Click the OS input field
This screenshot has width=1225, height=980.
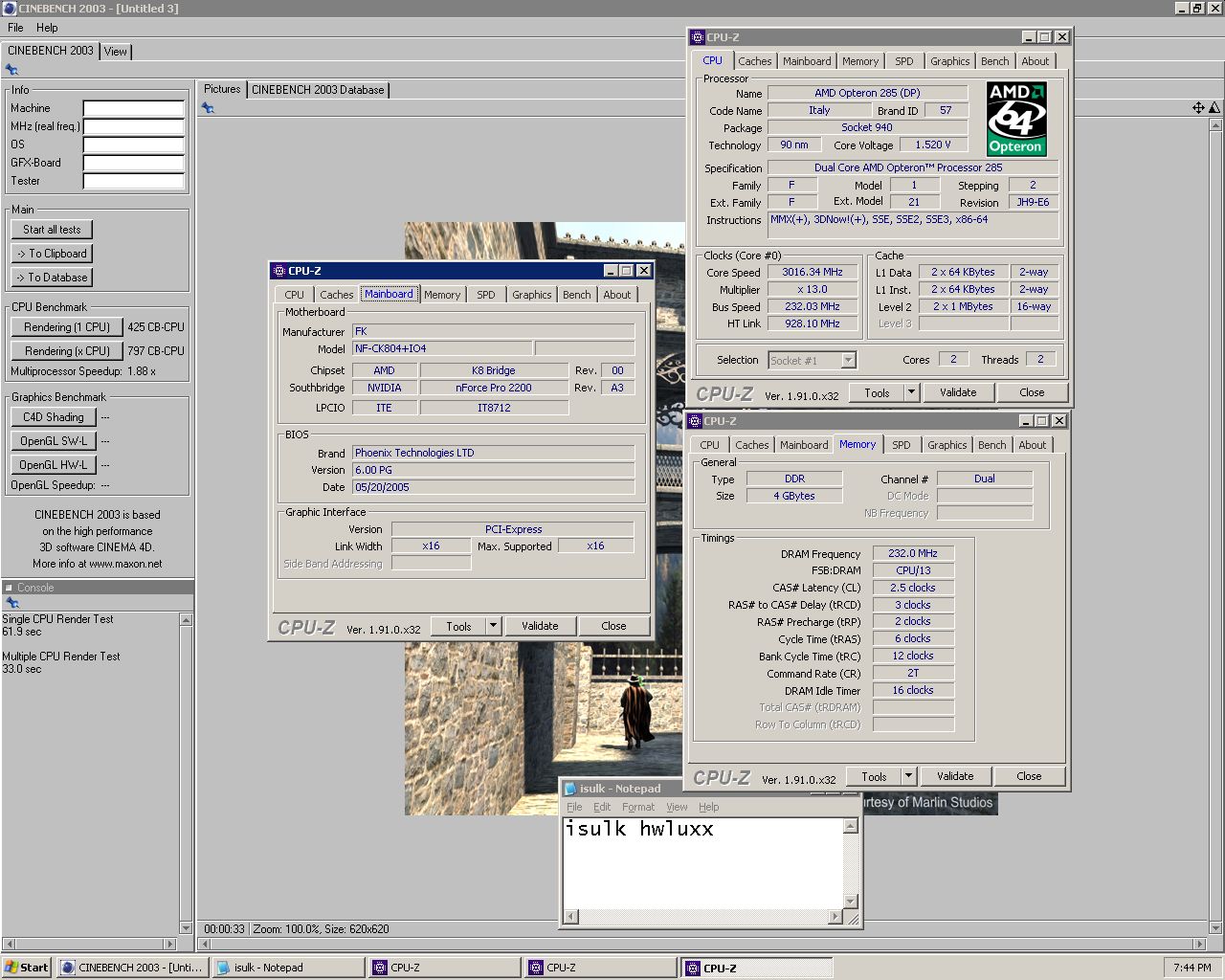coord(133,145)
